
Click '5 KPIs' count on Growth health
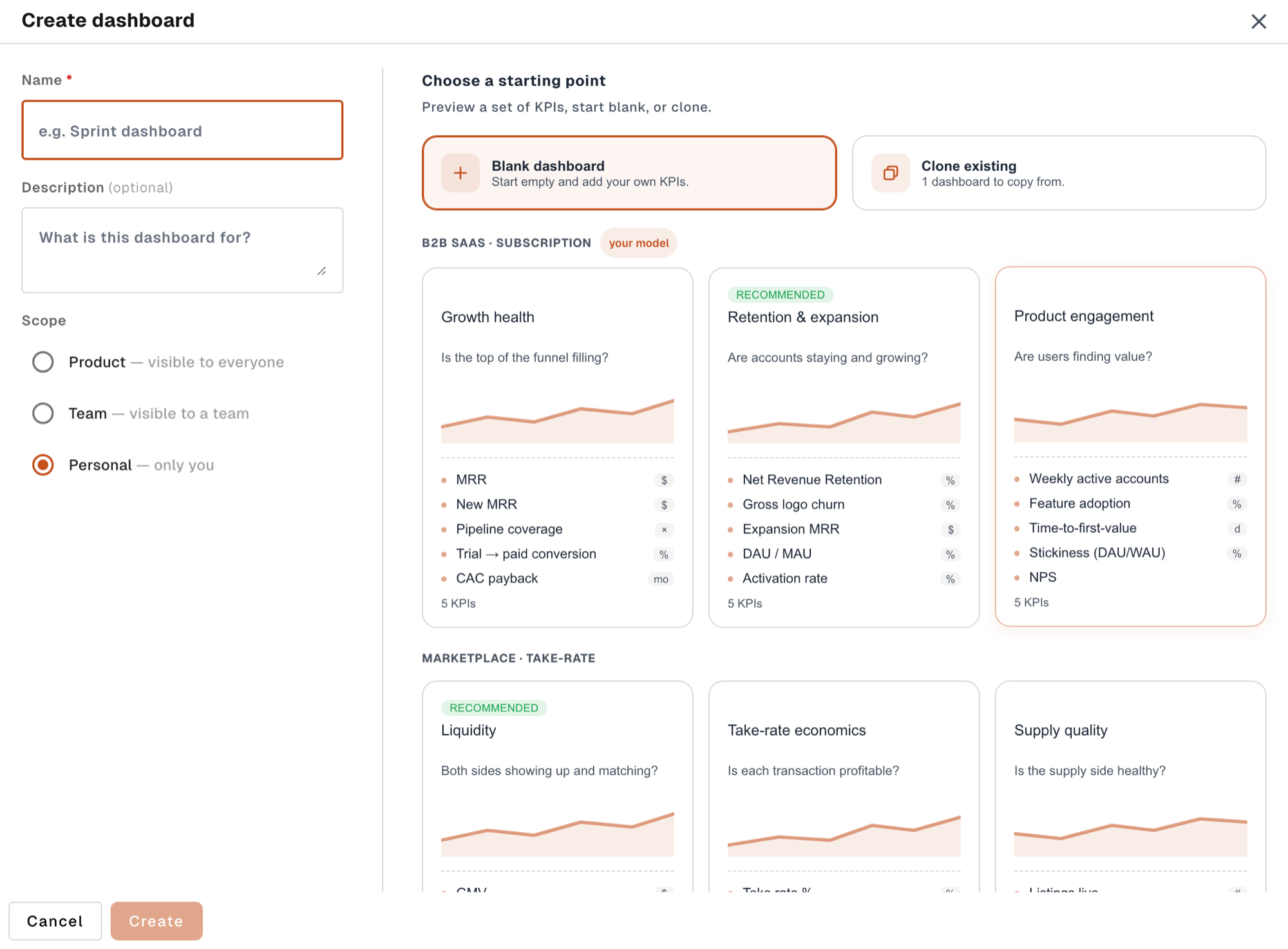pyautogui.click(x=459, y=604)
